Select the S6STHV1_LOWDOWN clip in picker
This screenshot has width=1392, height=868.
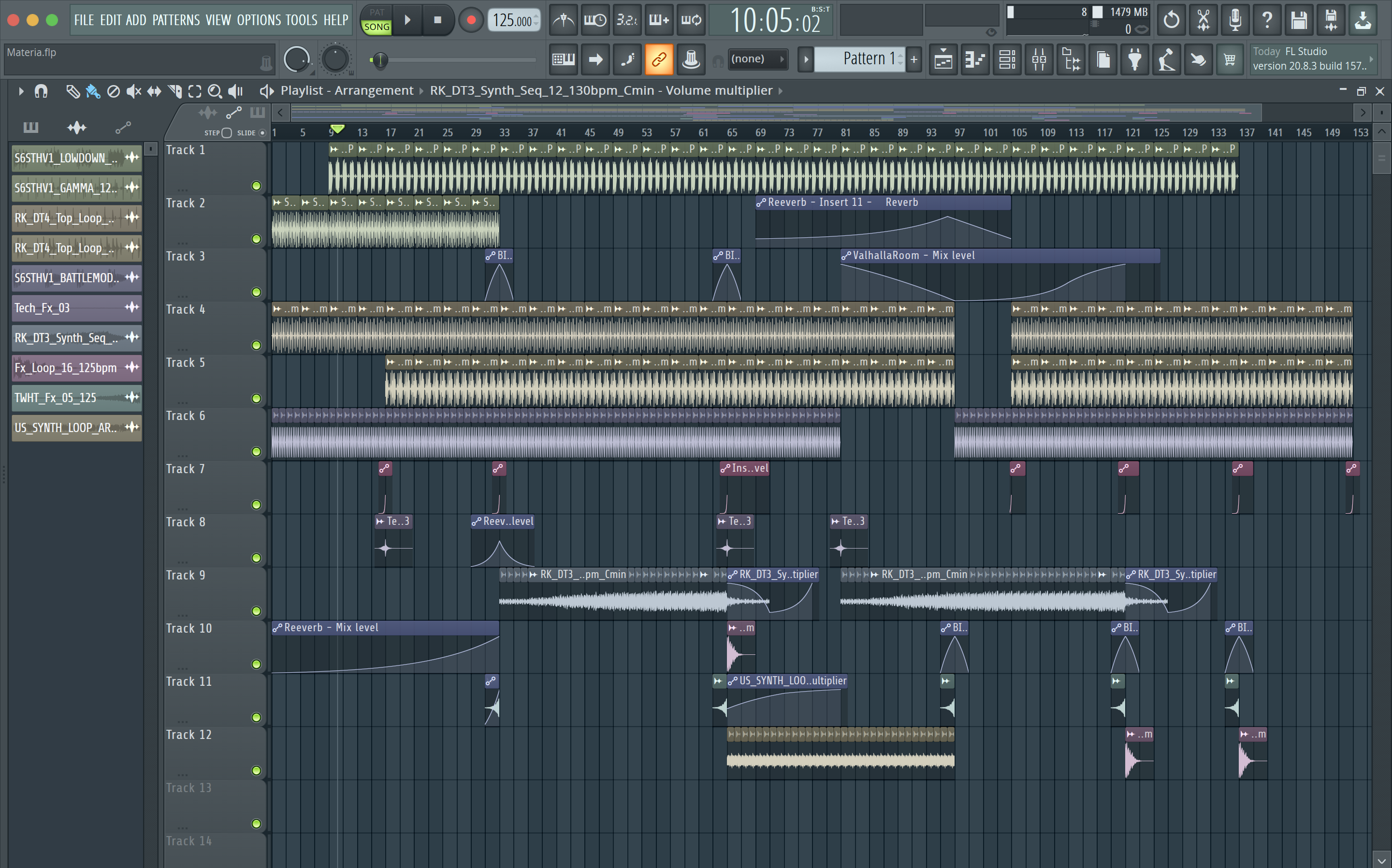[x=76, y=158]
